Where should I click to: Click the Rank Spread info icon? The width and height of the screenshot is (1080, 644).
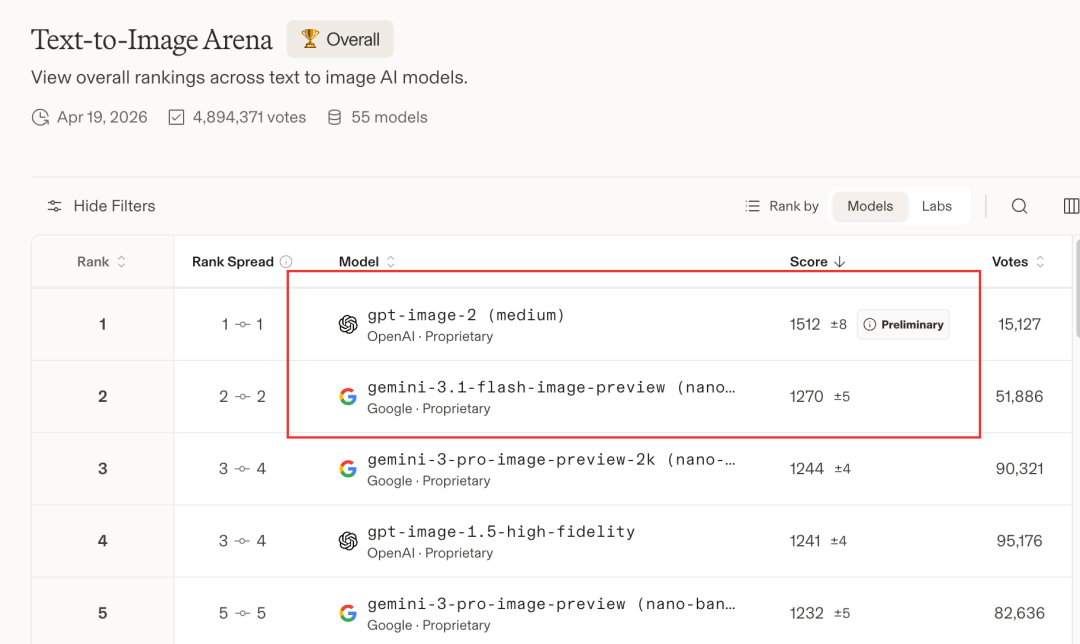tap(287, 262)
